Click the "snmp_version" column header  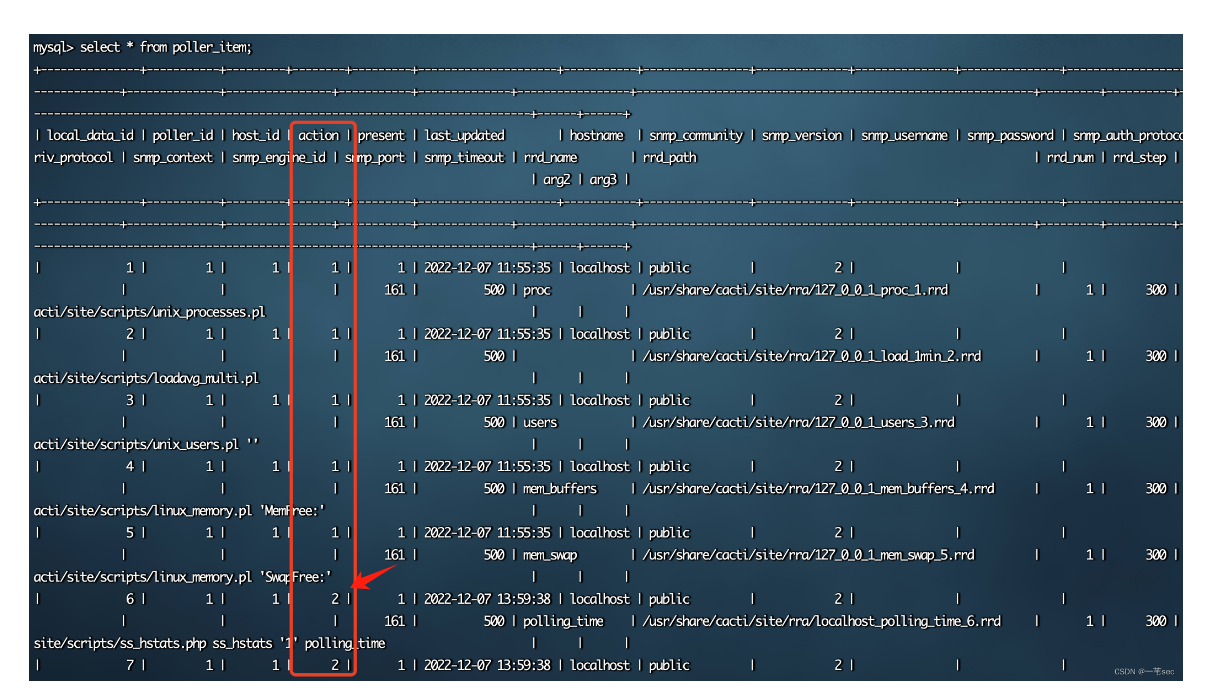coord(802,135)
